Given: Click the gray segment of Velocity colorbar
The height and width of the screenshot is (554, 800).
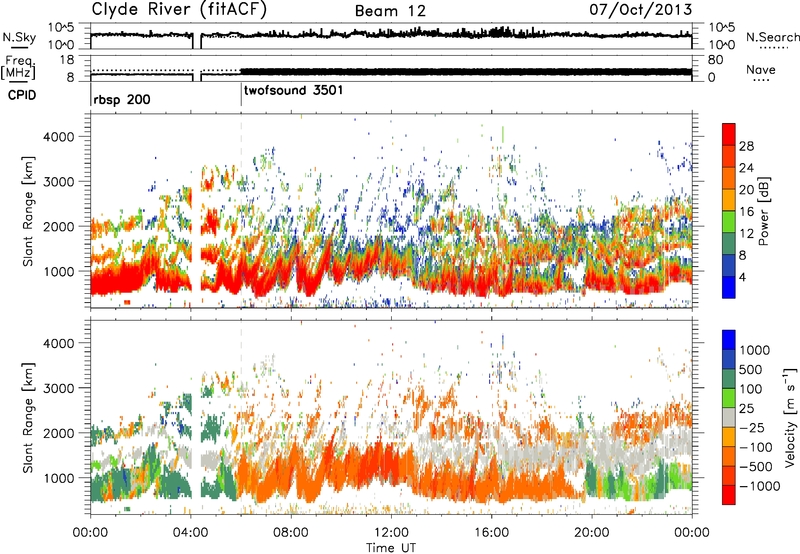Looking at the screenshot, I should pyautogui.click(x=729, y=417).
